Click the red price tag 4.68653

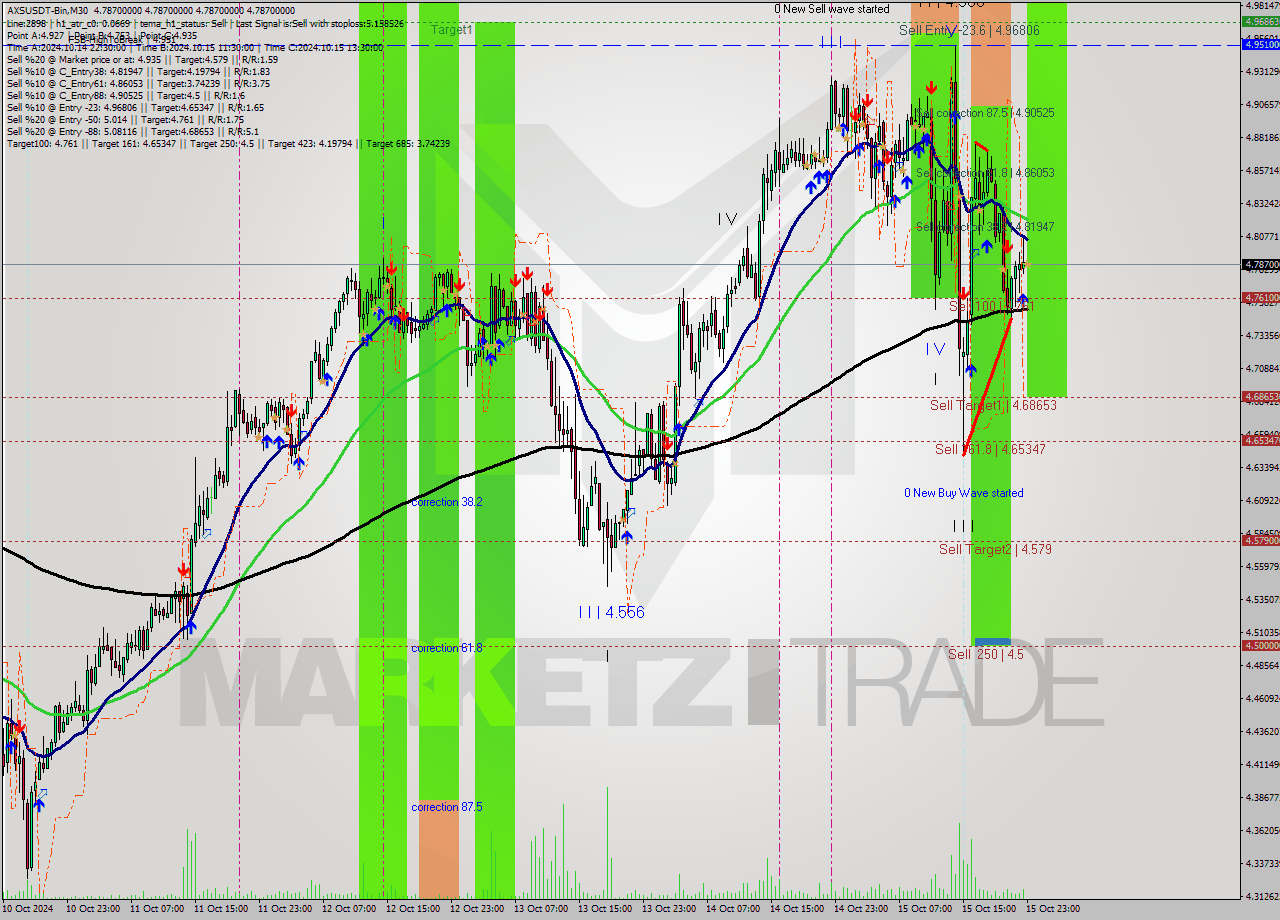click(x=1260, y=397)
